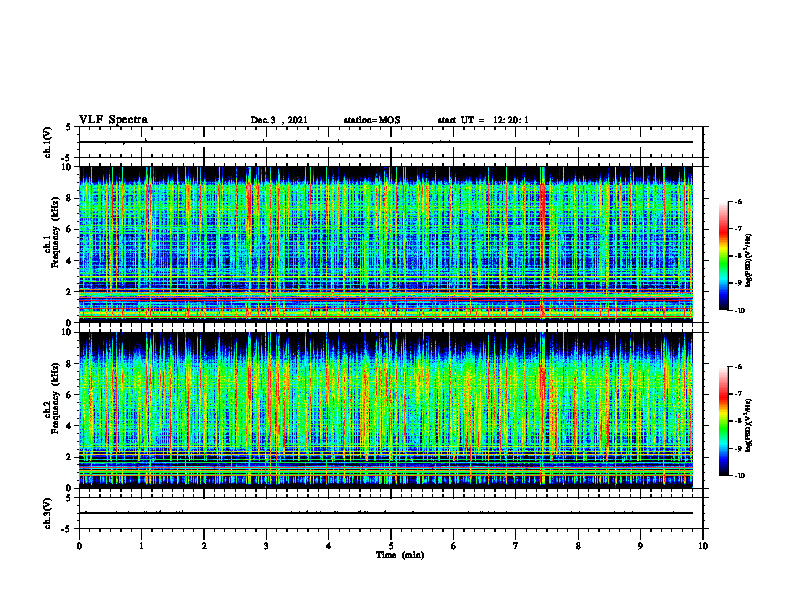Click the "ch.1(V)" axis label
The image size is (792, 612).
pyautogui.click(x=47, y=142)
